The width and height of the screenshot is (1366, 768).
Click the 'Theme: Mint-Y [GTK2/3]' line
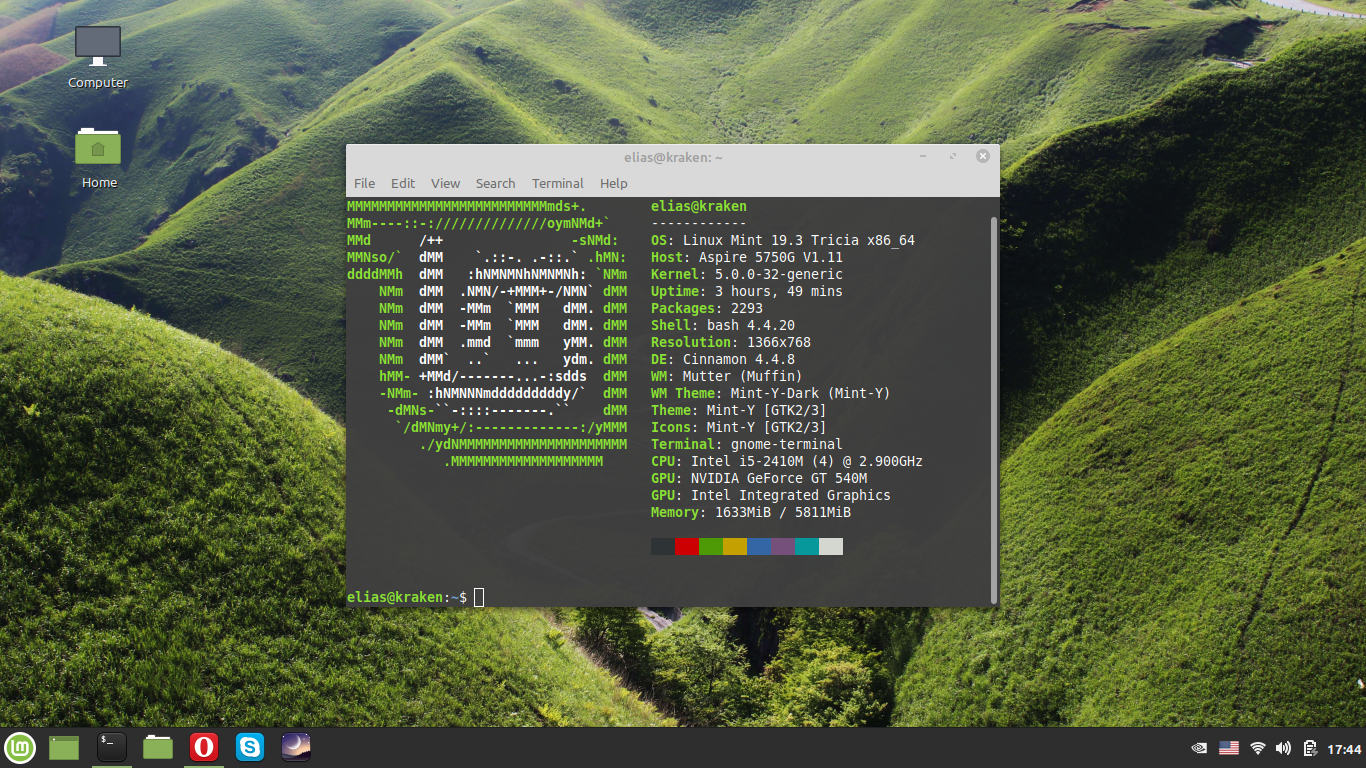[739, 410]
